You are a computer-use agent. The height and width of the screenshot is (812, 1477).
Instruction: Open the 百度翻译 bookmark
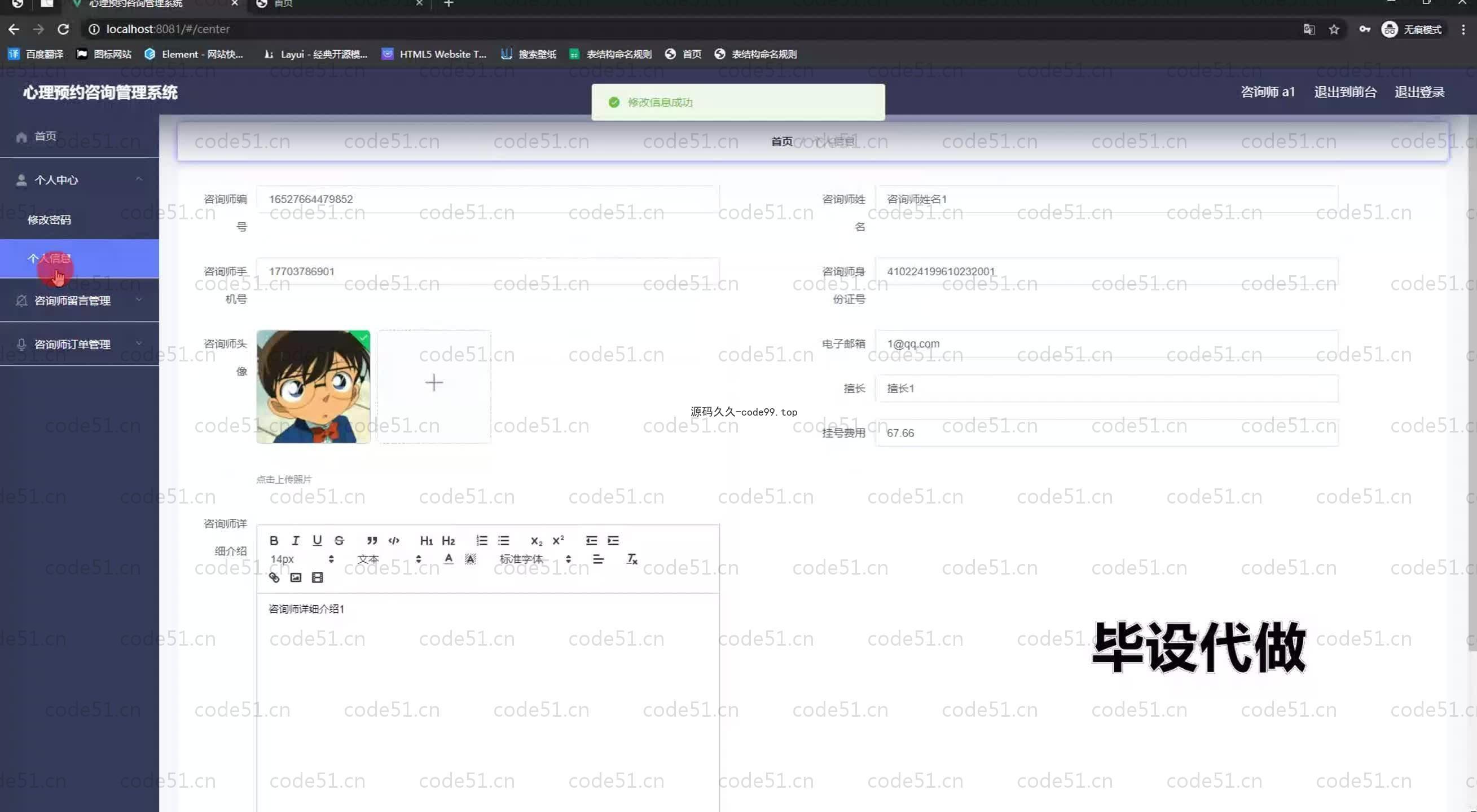(x=36, y=54)
